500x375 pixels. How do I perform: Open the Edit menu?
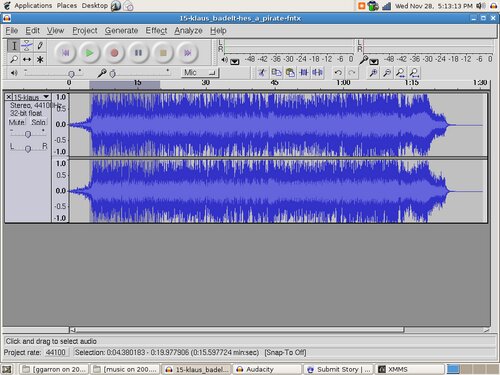(32, 31)
